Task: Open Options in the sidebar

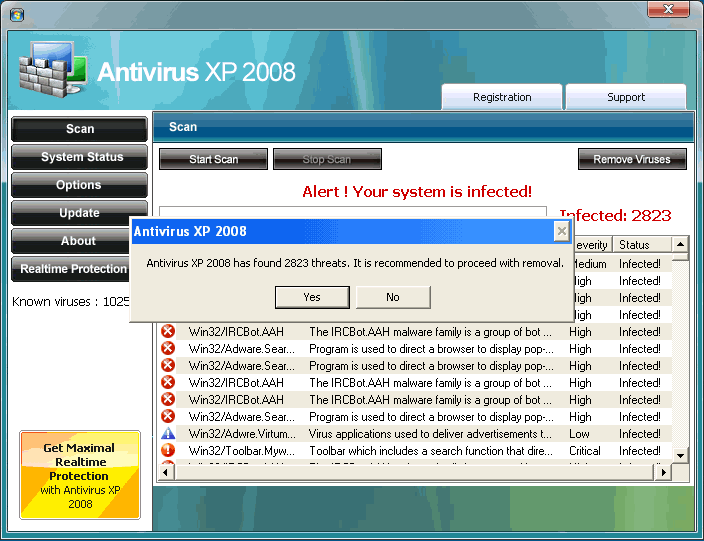Action: tap(79, 185)
